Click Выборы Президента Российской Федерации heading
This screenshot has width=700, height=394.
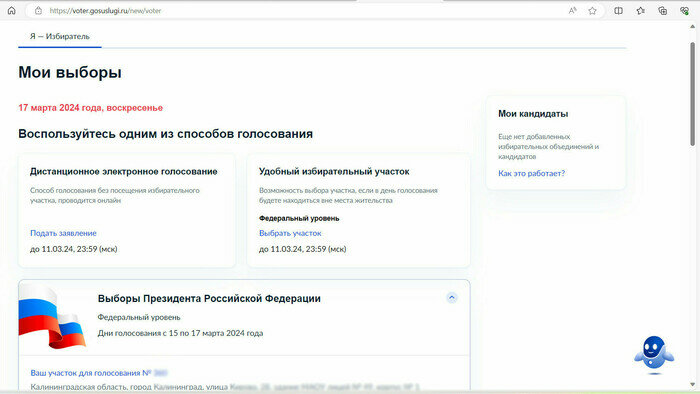[209, 299]
